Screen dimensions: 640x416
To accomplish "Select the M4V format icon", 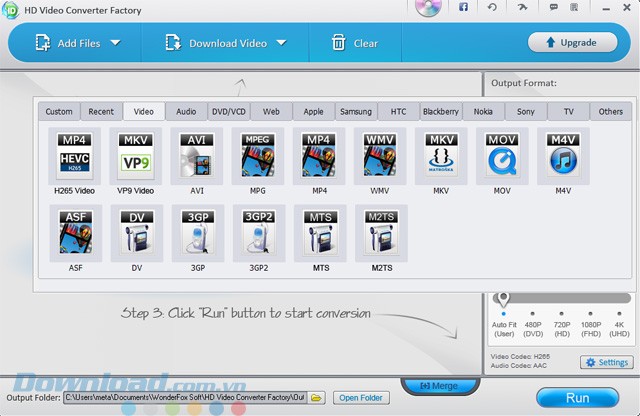I will click(563, 155).
